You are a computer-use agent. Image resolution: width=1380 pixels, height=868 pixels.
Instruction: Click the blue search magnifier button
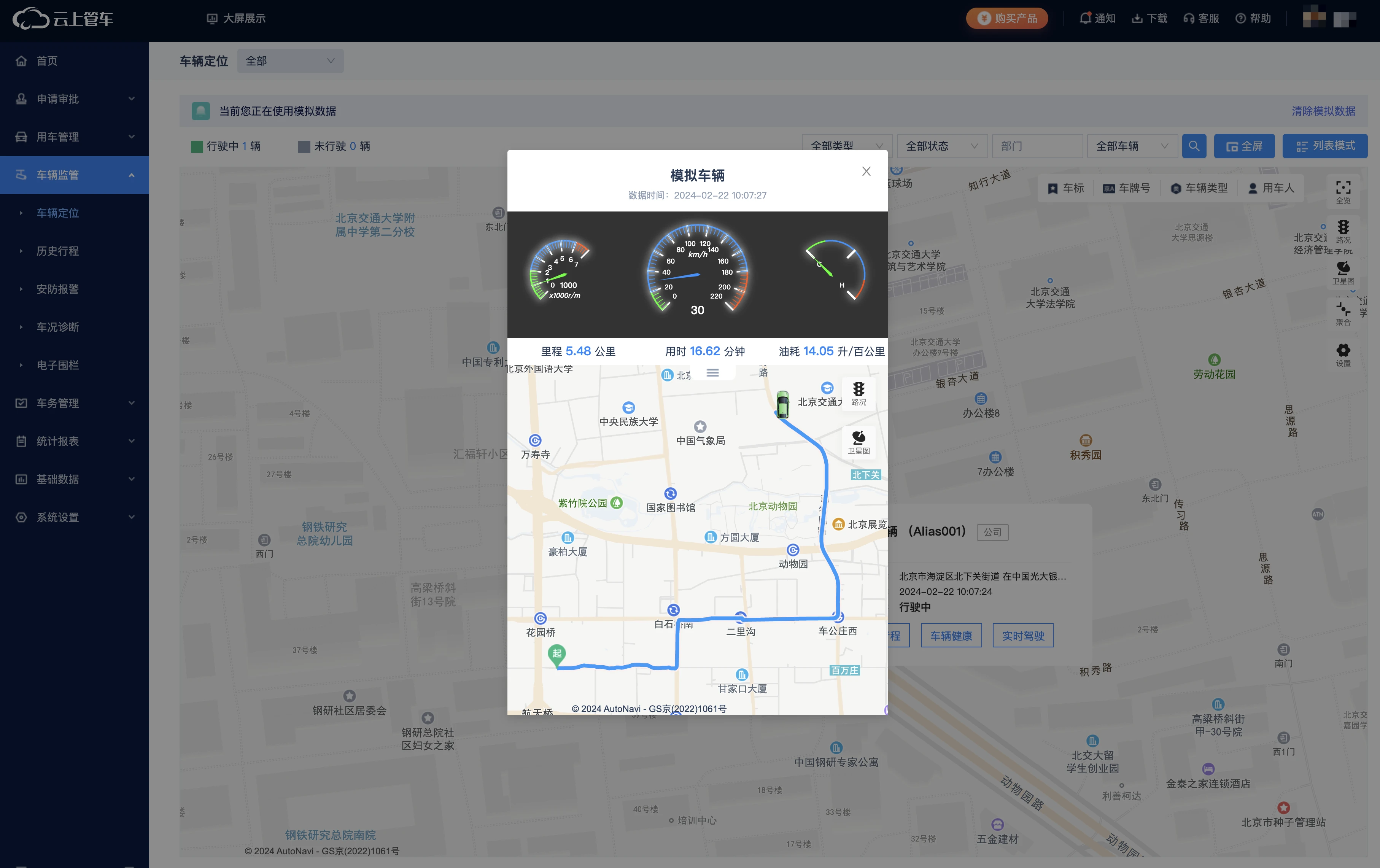point(1194,146)
